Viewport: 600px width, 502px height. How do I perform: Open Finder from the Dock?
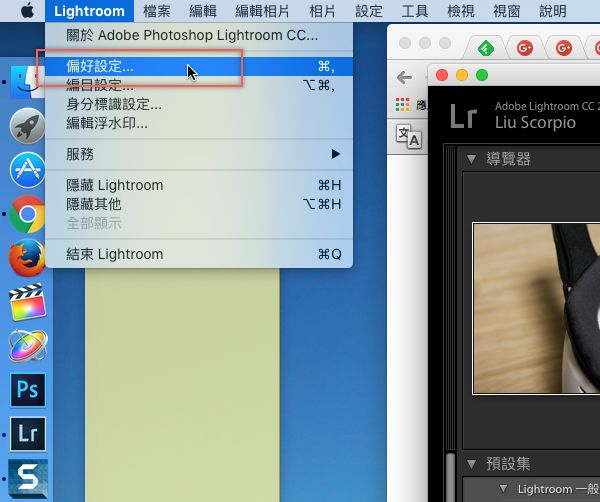coord(27,81)
